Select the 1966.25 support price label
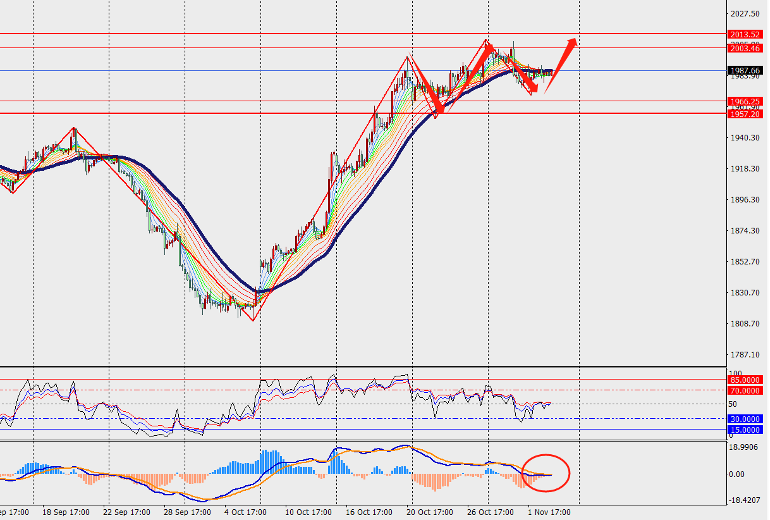The width and height of the screenshot is (770, 520). pos(744,102)
